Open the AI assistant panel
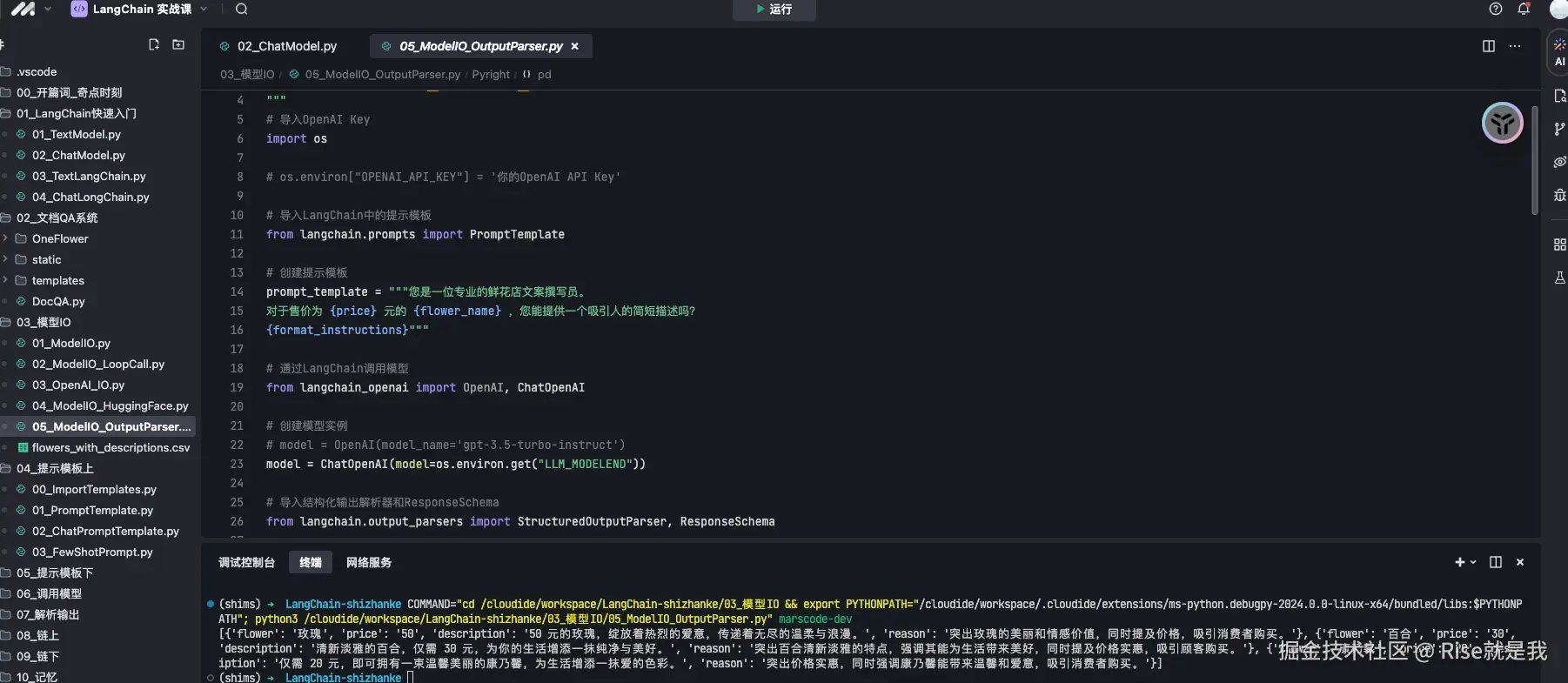The height and width of the screenshot is (683, 1568). point(1558,52)
